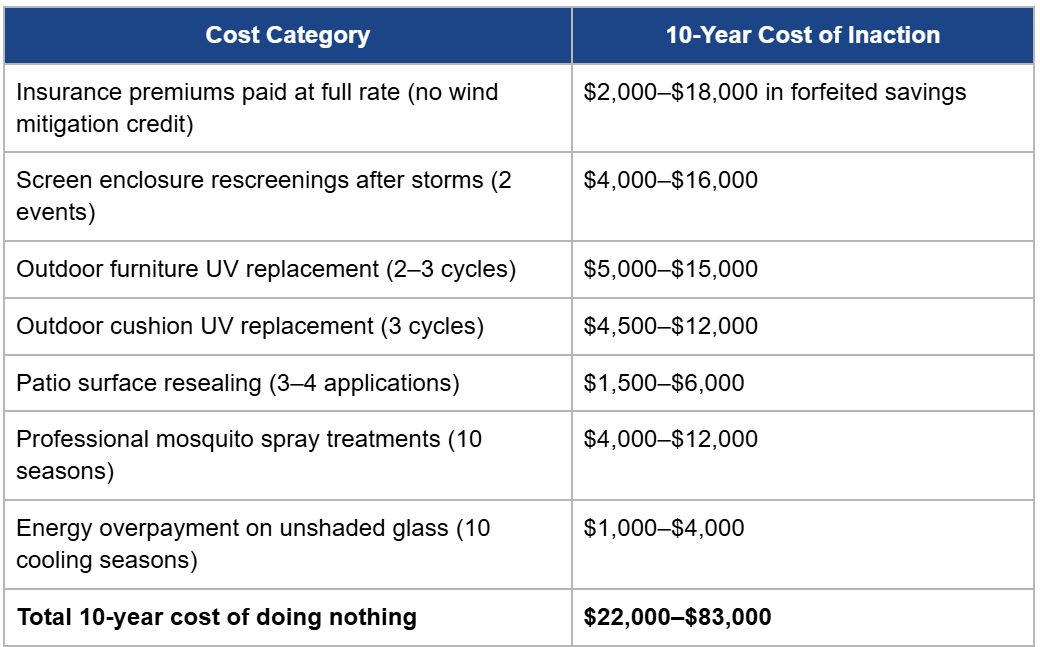Click the energy overpayment on unshaded glass cell
This screenshot has height=647, width=1040.
288,544
